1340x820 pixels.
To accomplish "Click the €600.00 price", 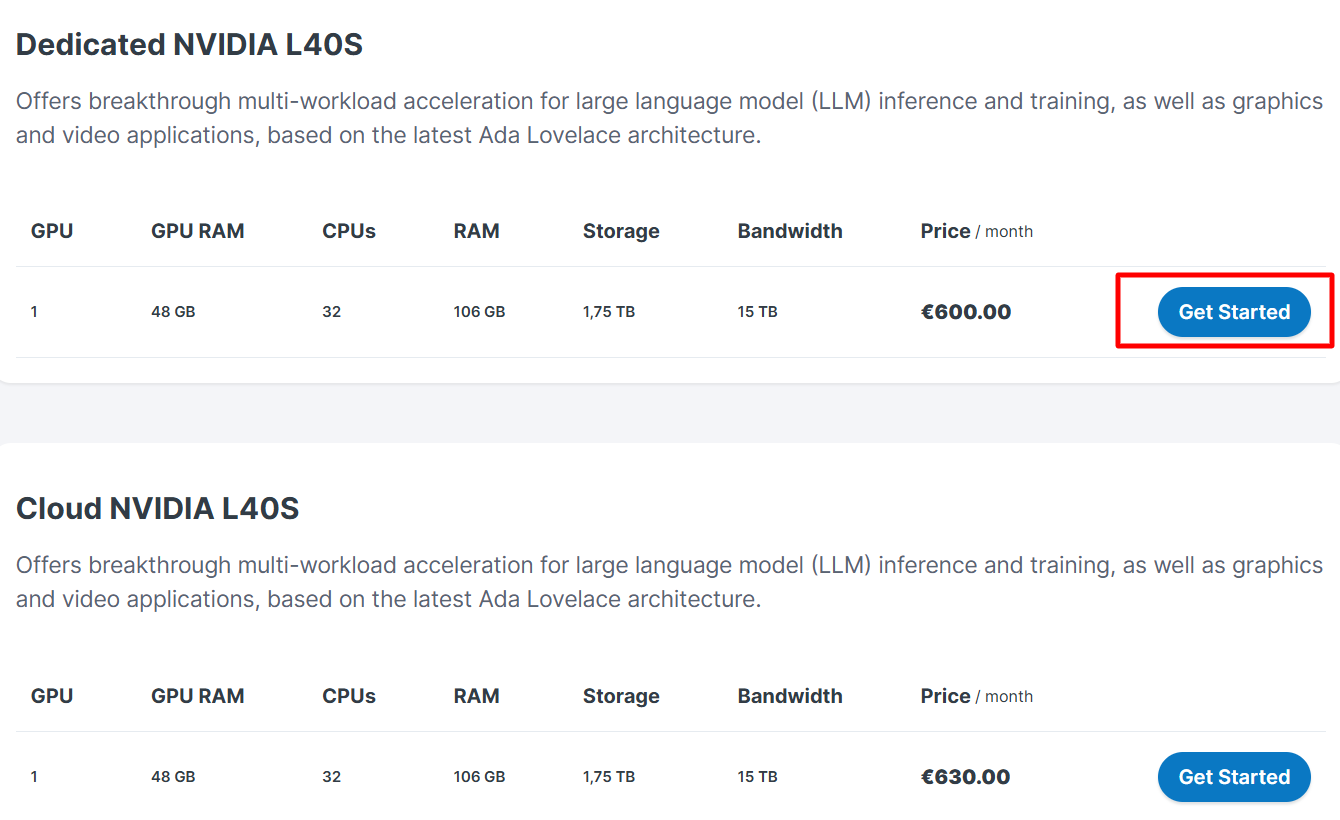I will (966, 312).
